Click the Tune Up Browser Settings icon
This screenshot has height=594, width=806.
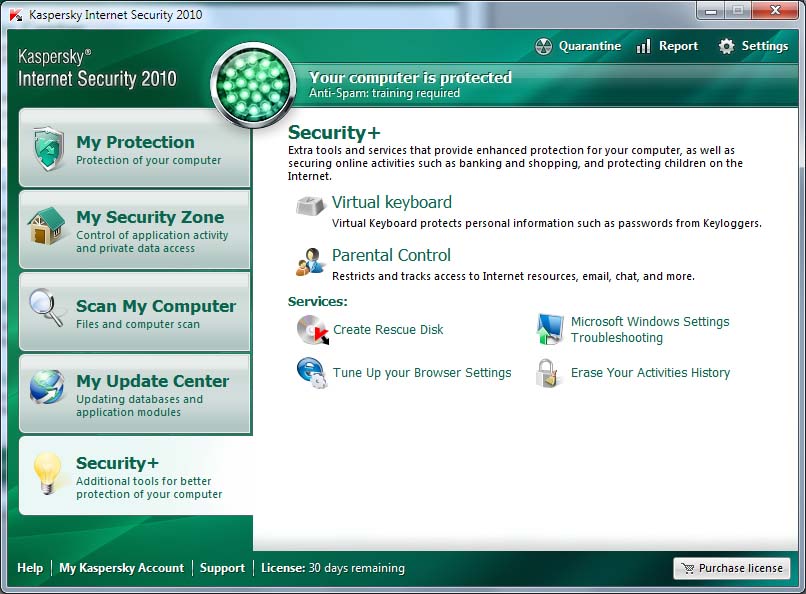tap(312, 373)
